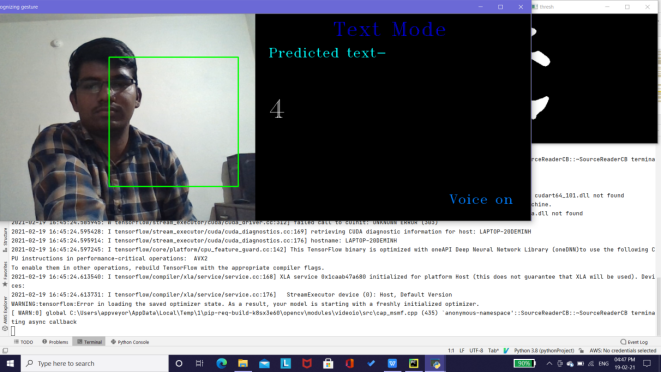Select the Terminal tab
This screenshot has width=661, height=372.
click(89, 342)
